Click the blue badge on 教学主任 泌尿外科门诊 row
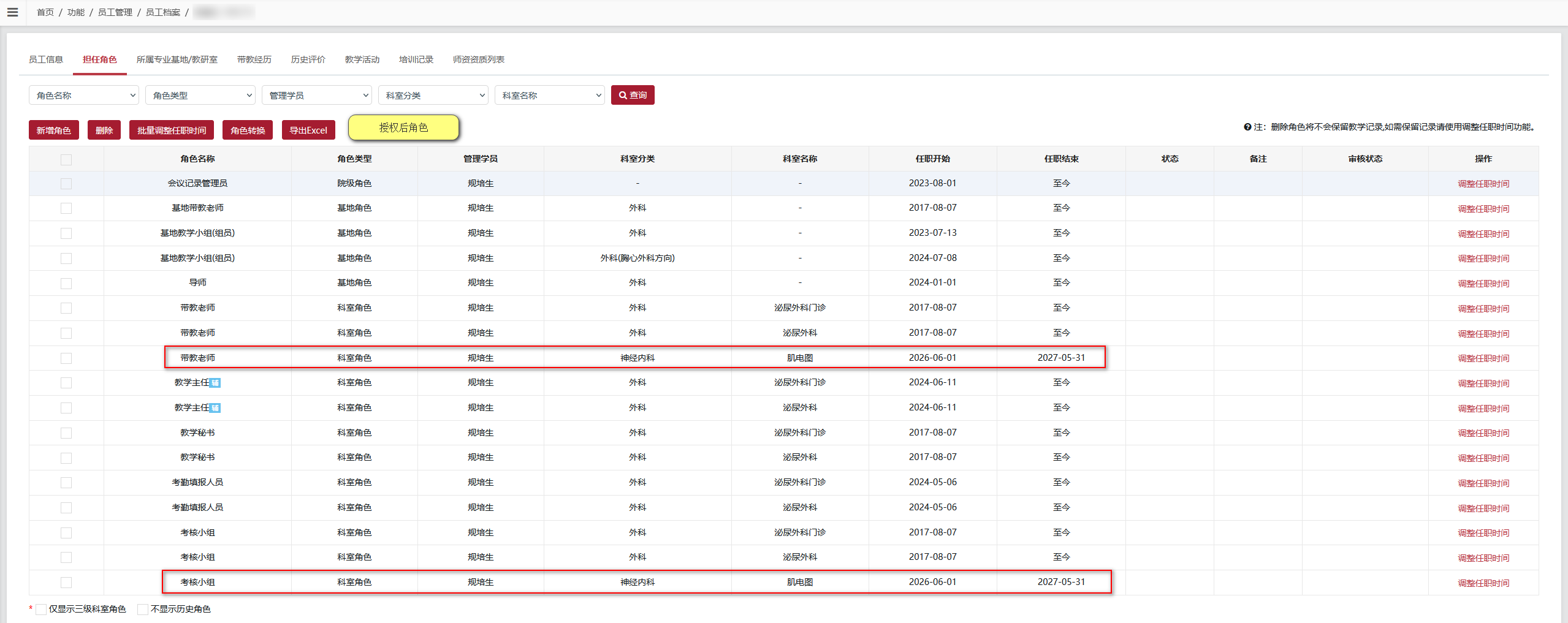1568x623 pixels. coord(215,383)
